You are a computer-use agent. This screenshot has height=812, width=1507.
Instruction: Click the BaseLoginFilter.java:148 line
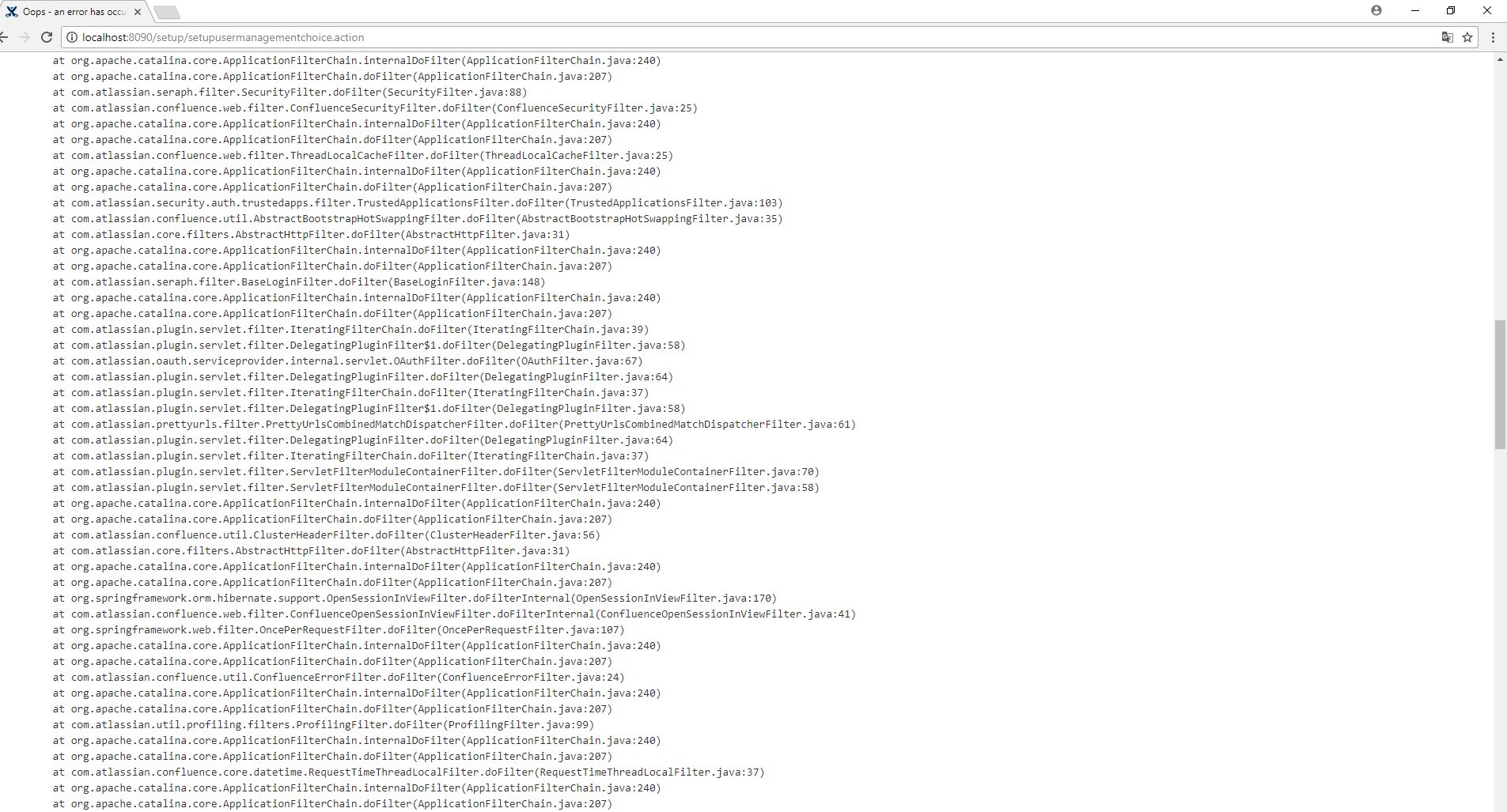tap(299, 282)
